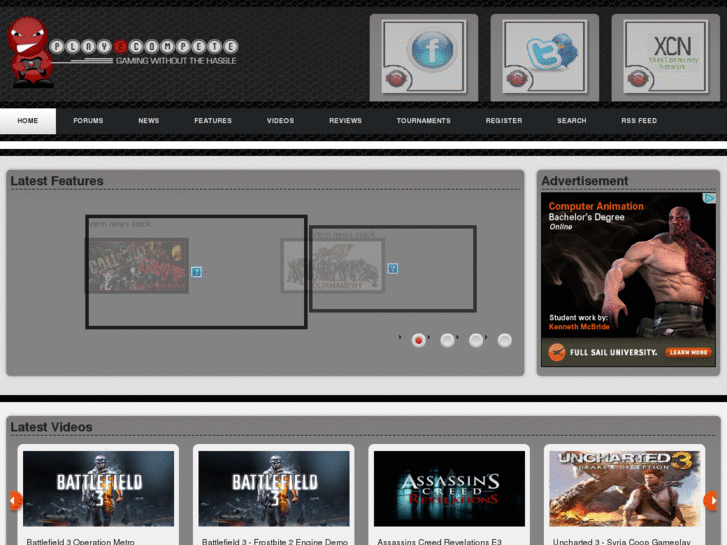
Task: Click the Battlefield 3 Operation Metro title
Action: click(x=81, y=541)
